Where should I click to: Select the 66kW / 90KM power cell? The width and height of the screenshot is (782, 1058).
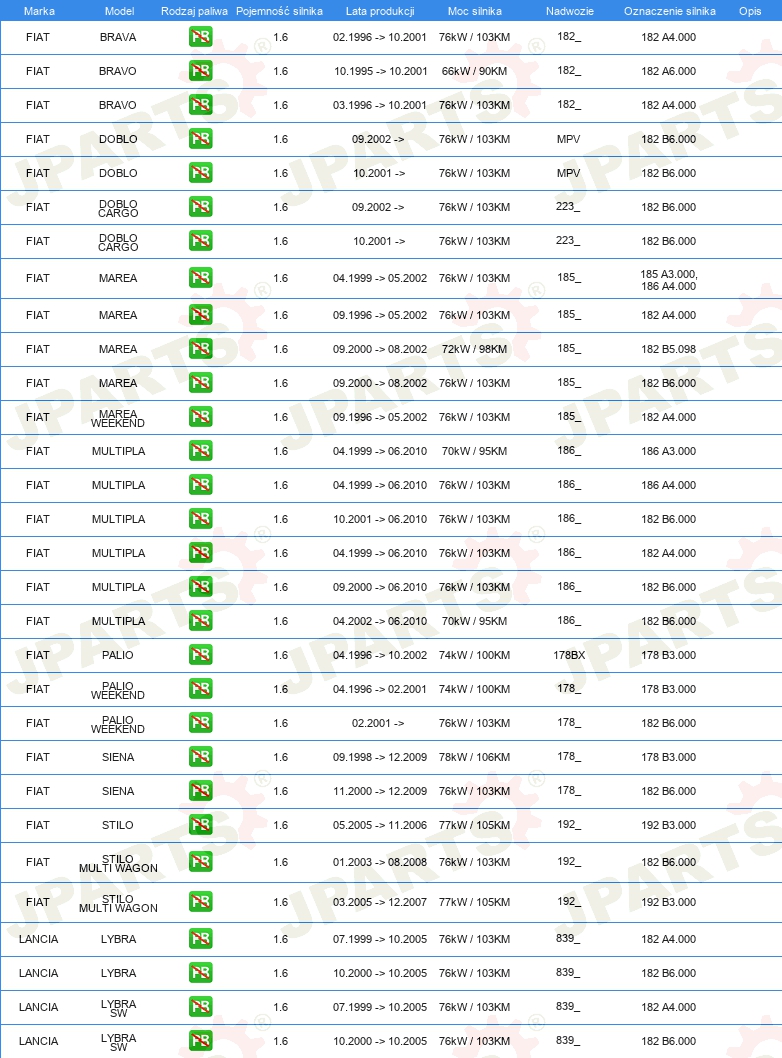[474, 71]
